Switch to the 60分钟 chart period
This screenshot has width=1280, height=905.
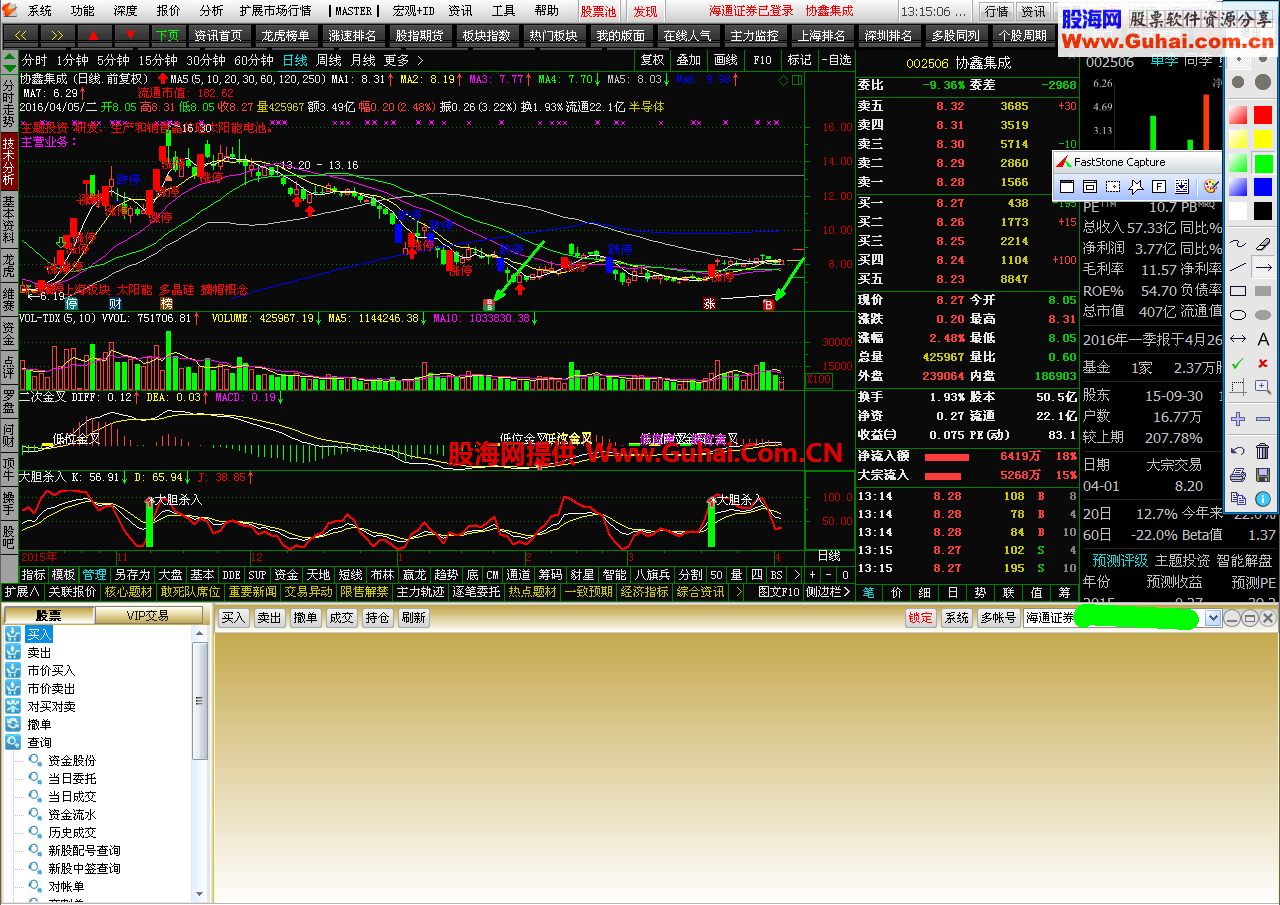coord(253,60)
